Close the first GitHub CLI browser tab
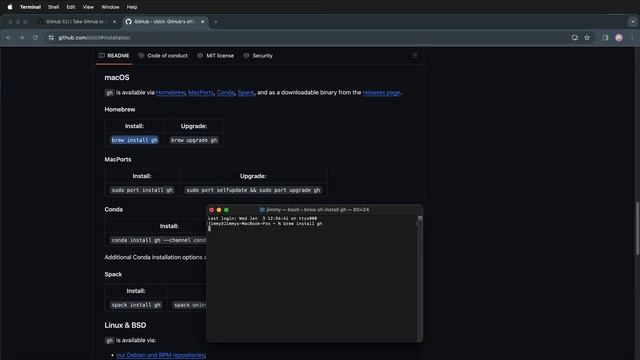This screenshot has height=360, width=640. 114,22
